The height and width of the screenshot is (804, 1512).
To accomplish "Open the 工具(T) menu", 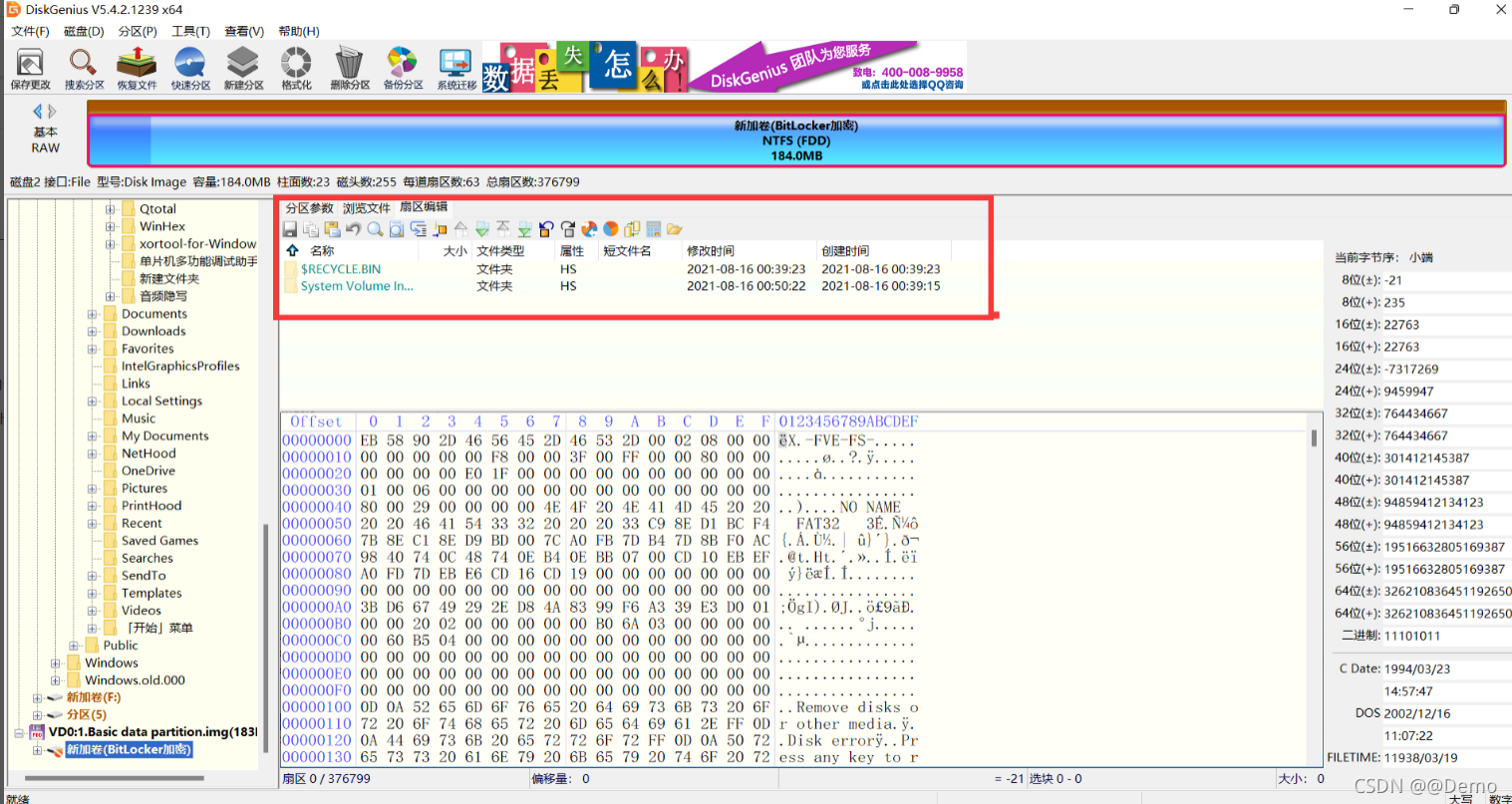I will [190, 31].
